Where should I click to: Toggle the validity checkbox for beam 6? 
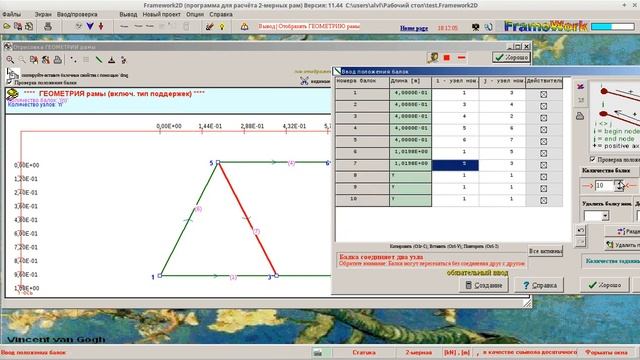(x=543, y=153)
